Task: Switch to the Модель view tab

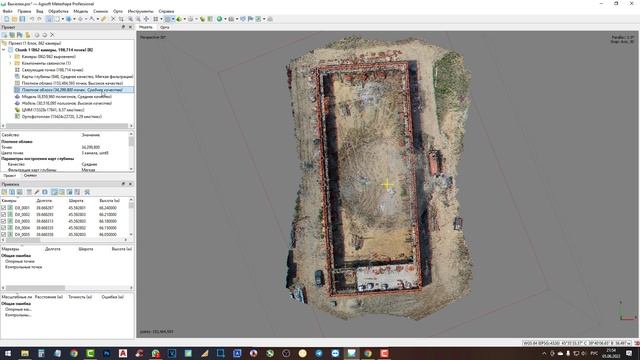Action: click(x=146, y=27)
